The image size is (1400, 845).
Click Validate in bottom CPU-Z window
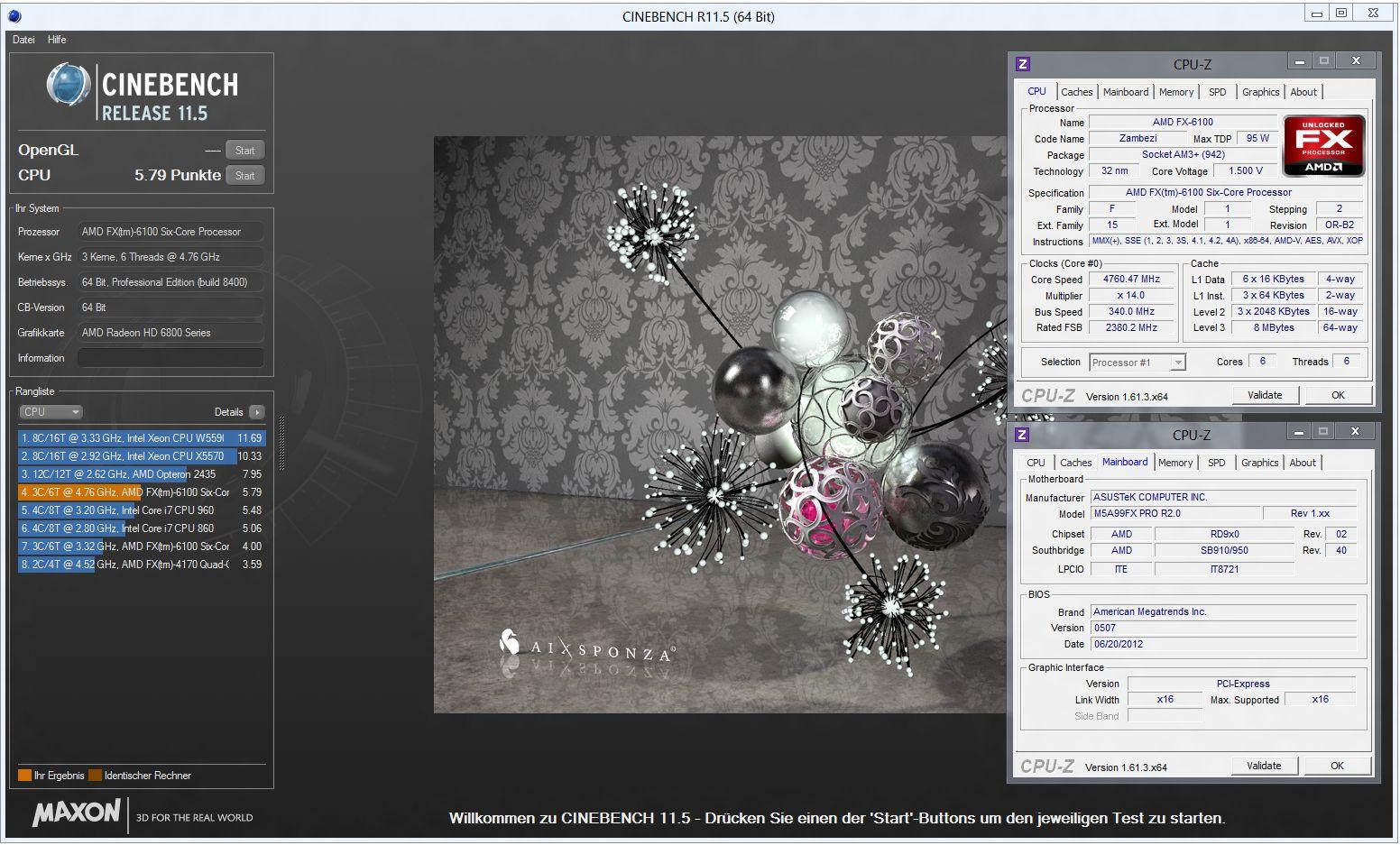(1264, 766)
